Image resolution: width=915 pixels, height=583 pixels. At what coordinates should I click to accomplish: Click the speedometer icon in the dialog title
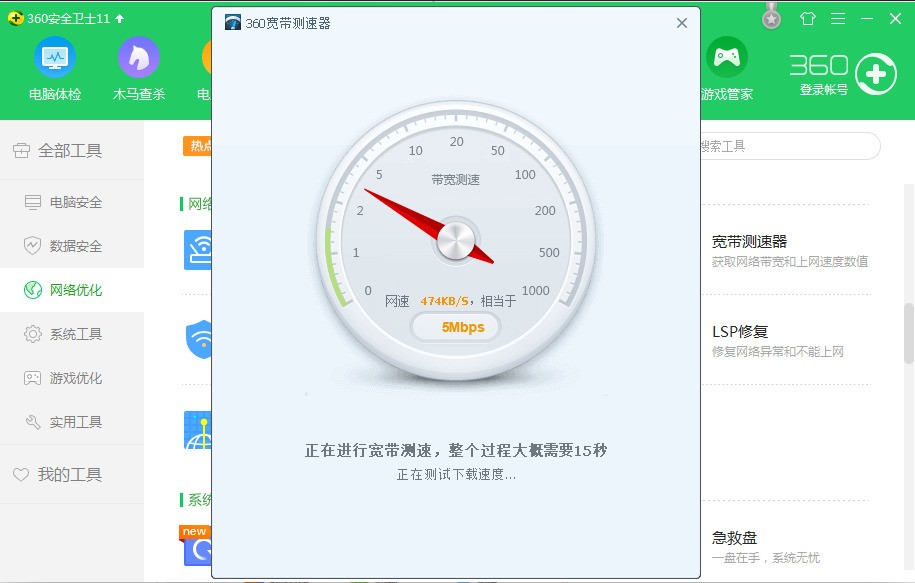233,23
